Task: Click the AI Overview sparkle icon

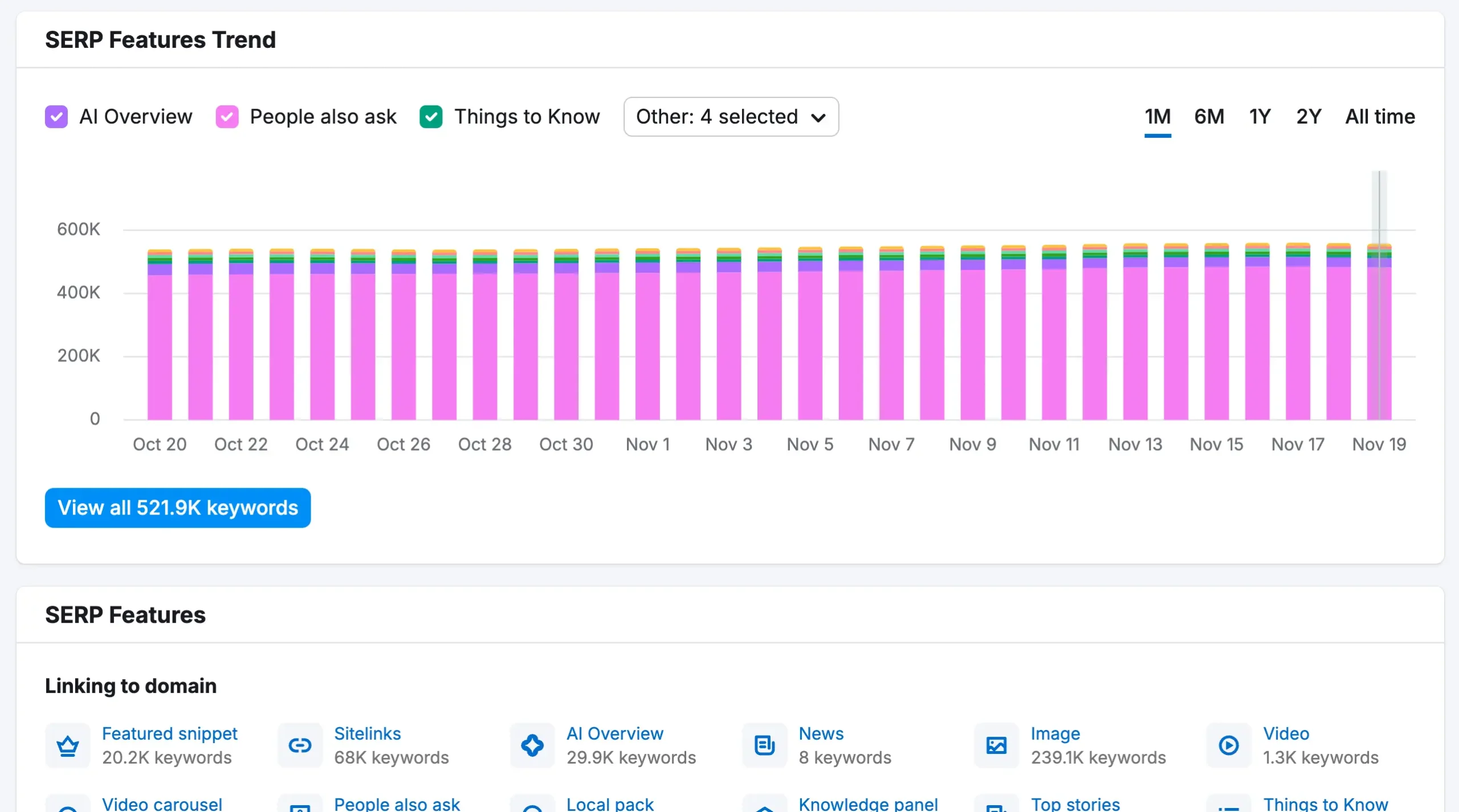Action: click(532, 745)
